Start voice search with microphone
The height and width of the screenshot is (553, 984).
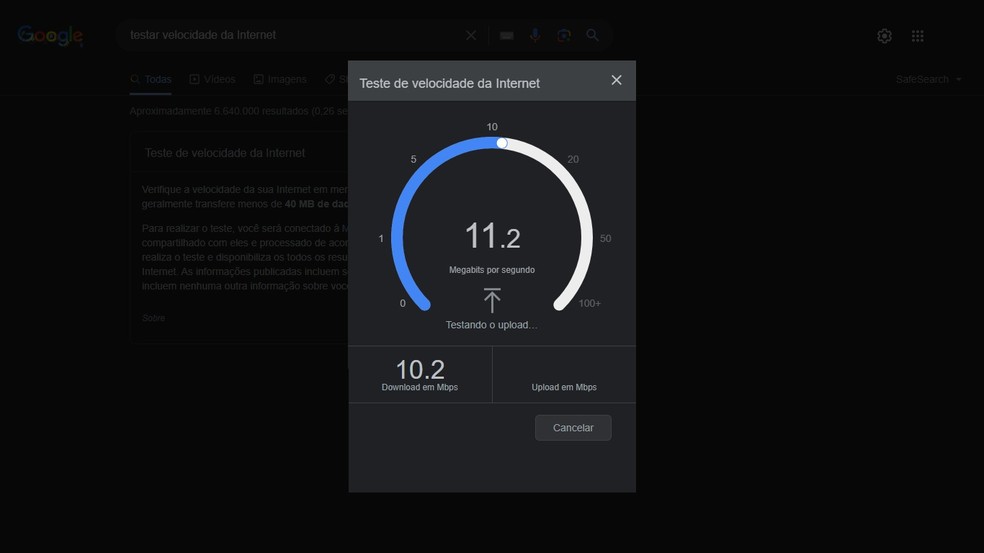point(535,35)
